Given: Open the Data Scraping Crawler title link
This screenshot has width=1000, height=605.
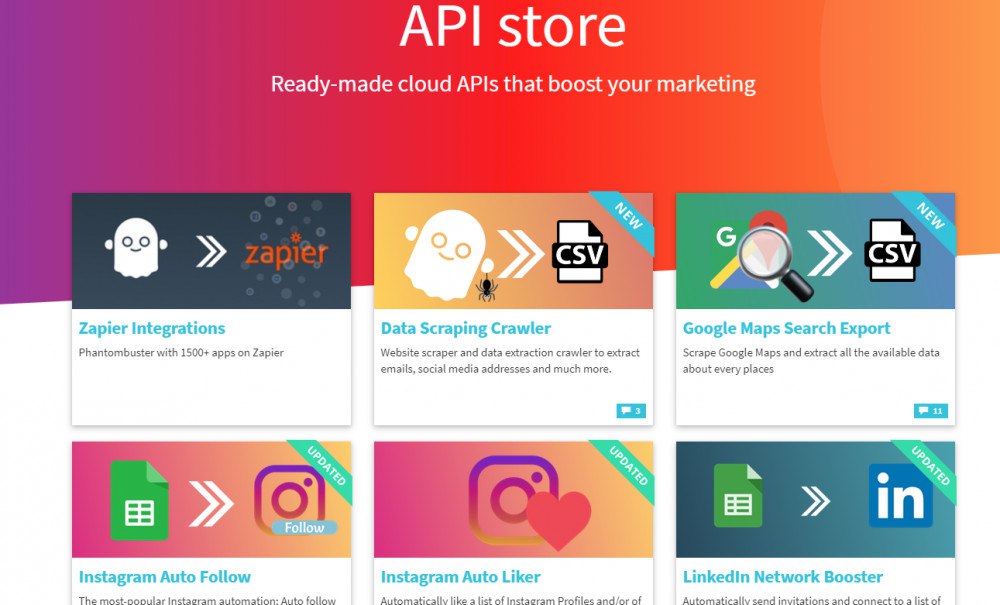Looking at the screenshot, I should [466, 328].
